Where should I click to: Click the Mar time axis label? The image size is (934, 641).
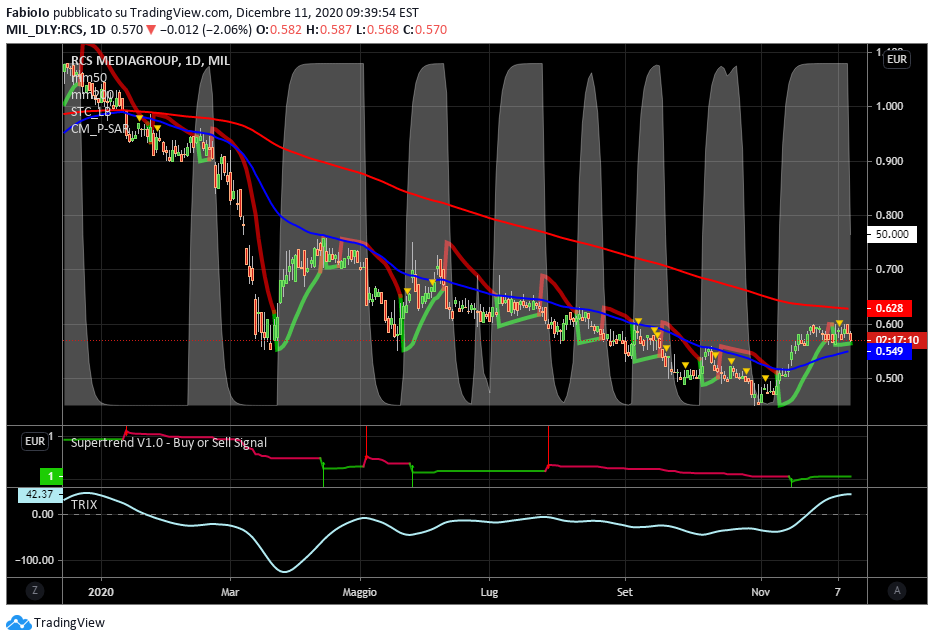click(x=230, y=592)
